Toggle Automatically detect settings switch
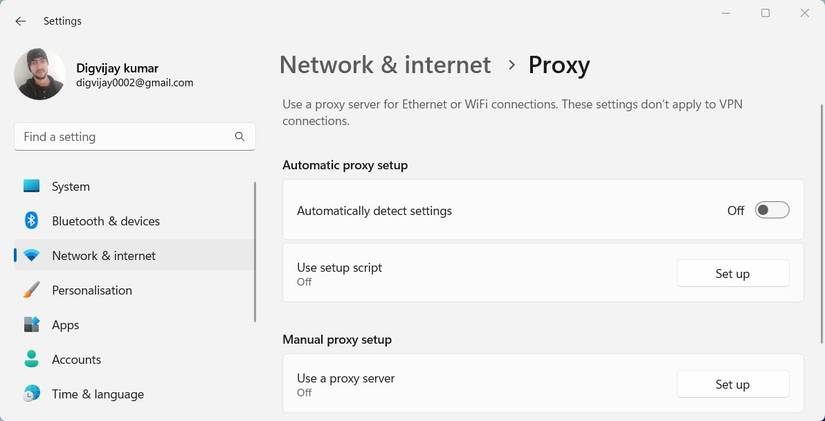 point(772,210)
